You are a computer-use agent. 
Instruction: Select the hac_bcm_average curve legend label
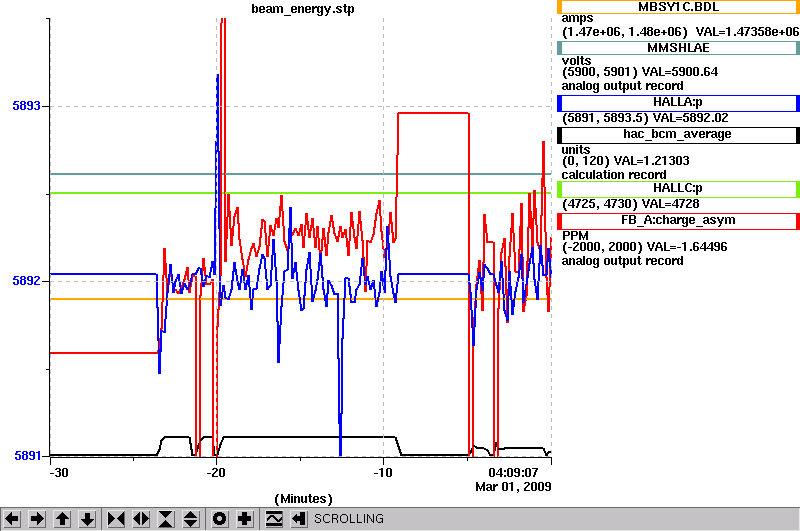pyautogui.click(x=678, y=135)
